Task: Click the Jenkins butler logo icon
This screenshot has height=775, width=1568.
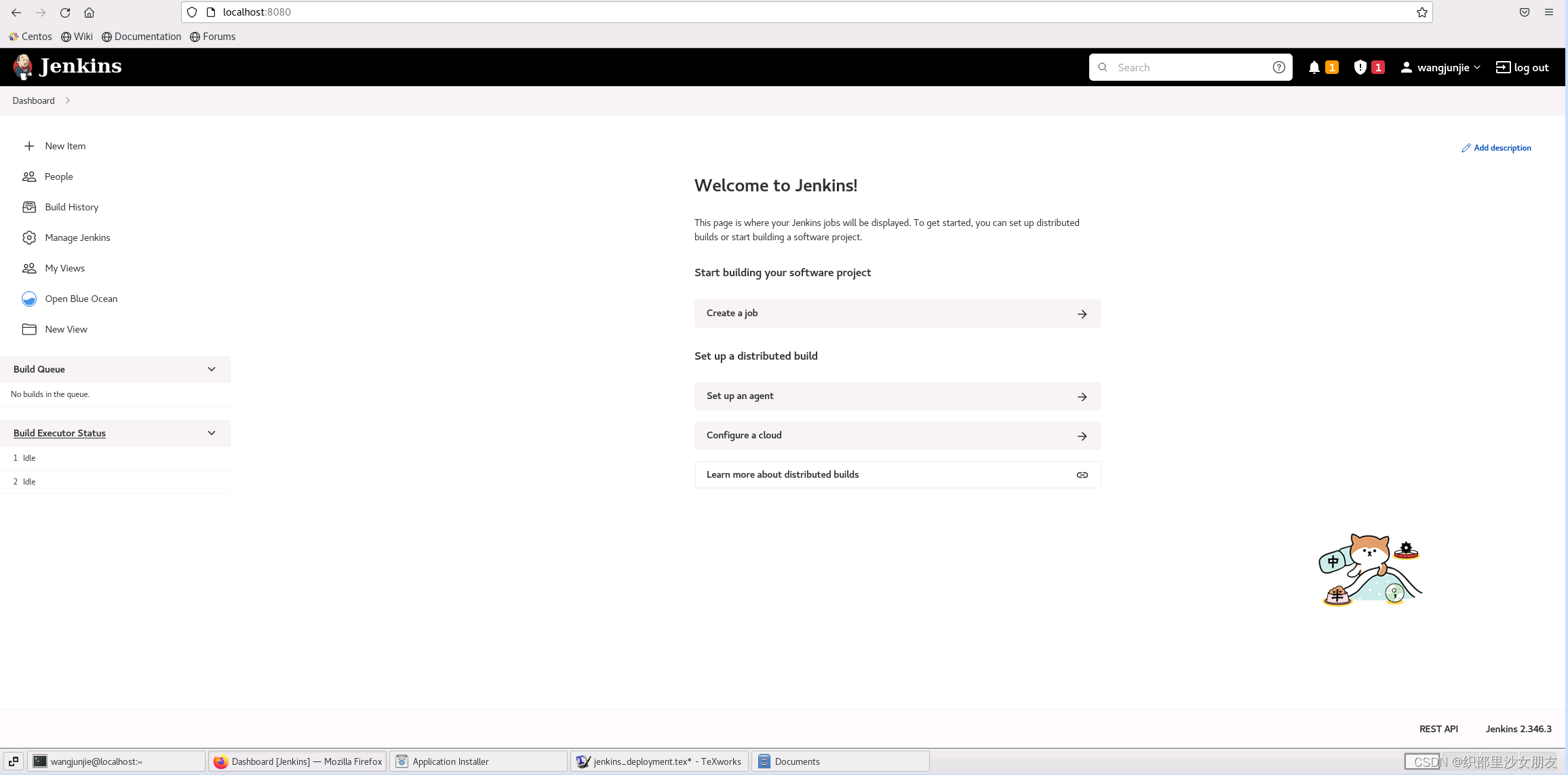Action: 23,67
